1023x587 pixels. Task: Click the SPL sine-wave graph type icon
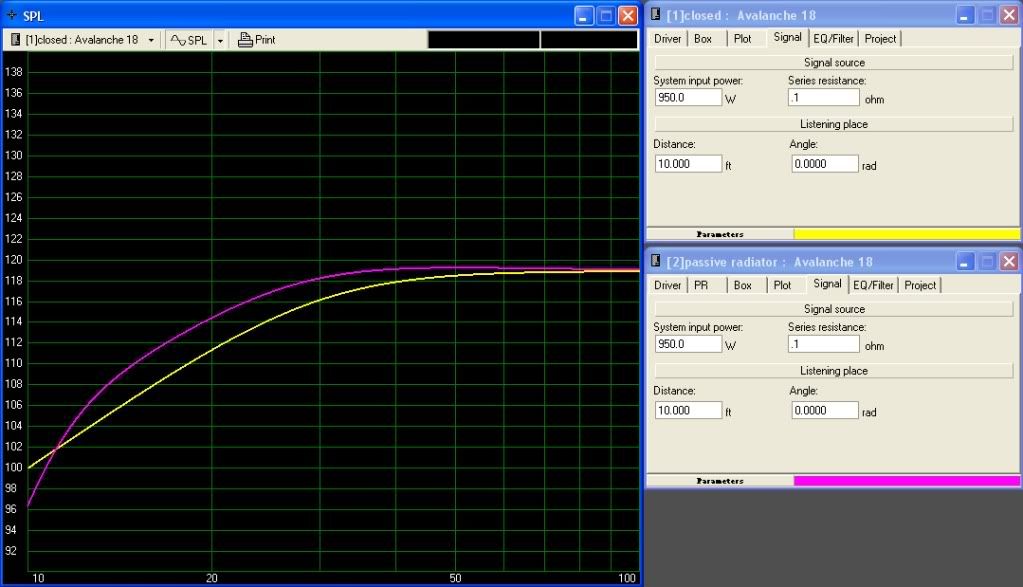(x=177, y=40)
